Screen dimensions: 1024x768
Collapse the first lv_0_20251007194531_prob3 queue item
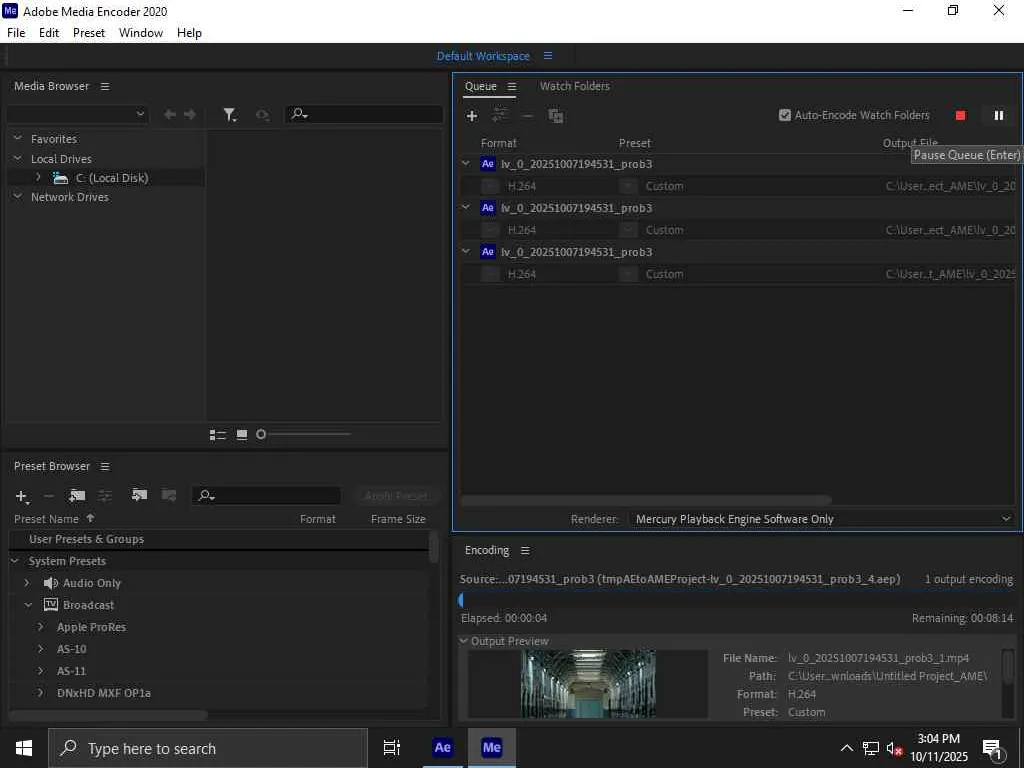click(x=466, y=163)
